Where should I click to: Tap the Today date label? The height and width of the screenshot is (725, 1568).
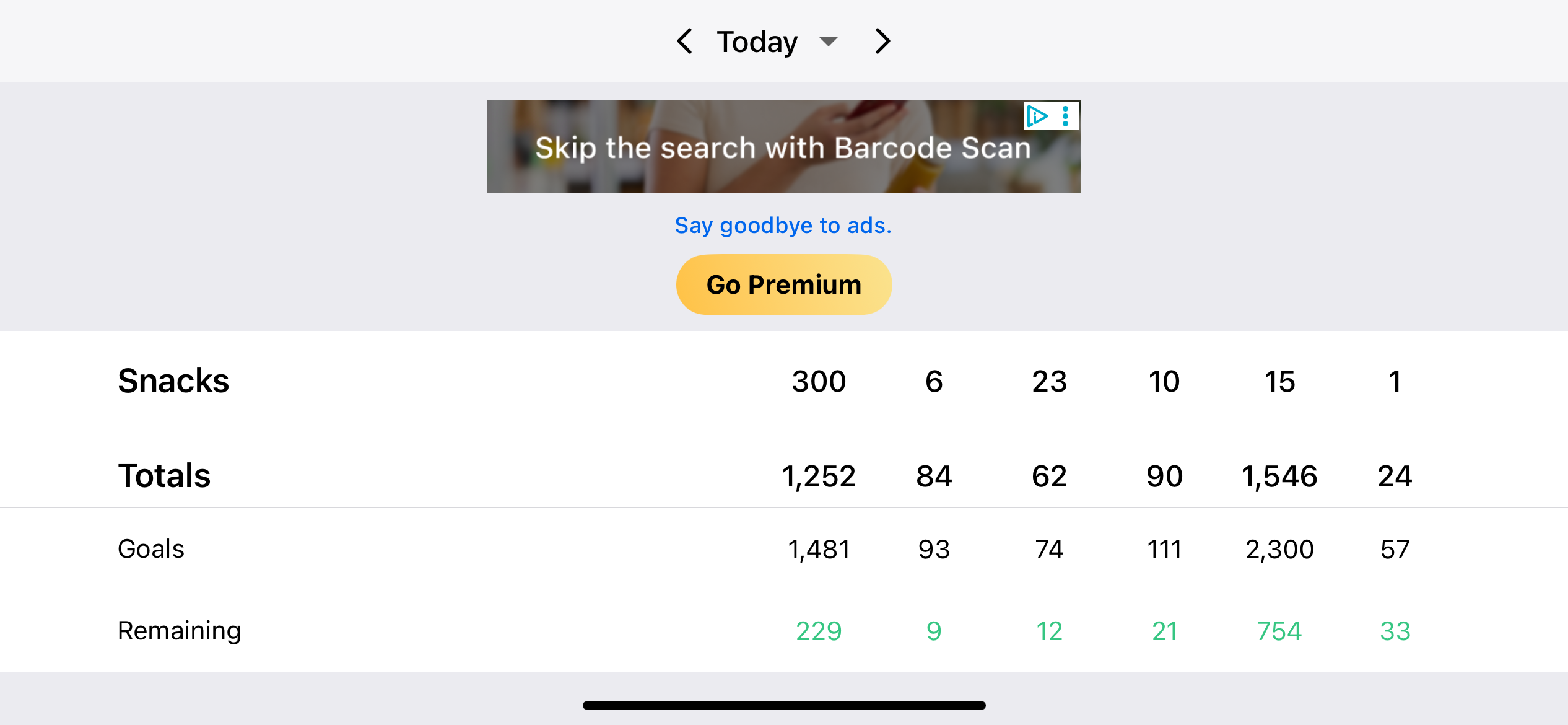tap(757, 42)
